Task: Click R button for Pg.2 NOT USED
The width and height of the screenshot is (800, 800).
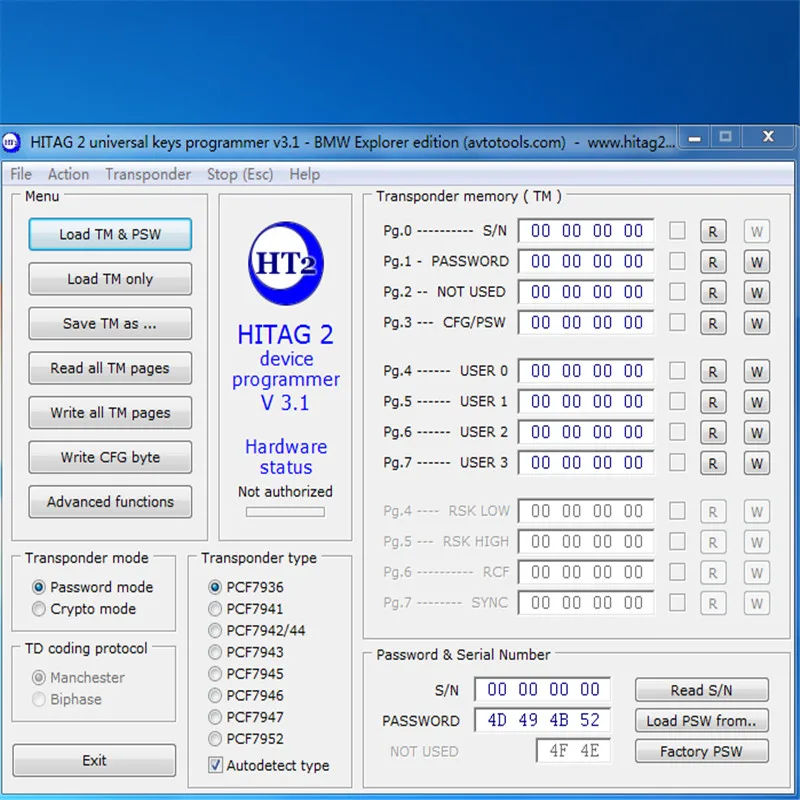Action: click(713, 293)
